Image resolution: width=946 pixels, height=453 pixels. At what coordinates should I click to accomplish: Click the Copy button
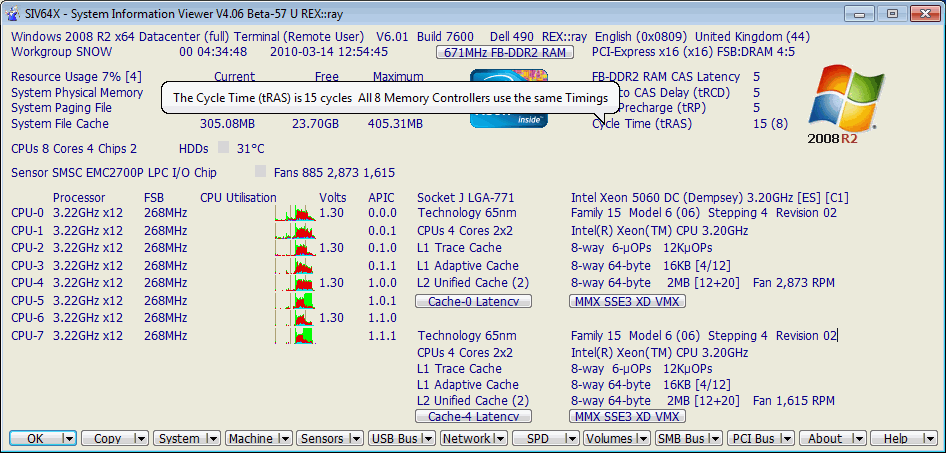click(107, 439)
